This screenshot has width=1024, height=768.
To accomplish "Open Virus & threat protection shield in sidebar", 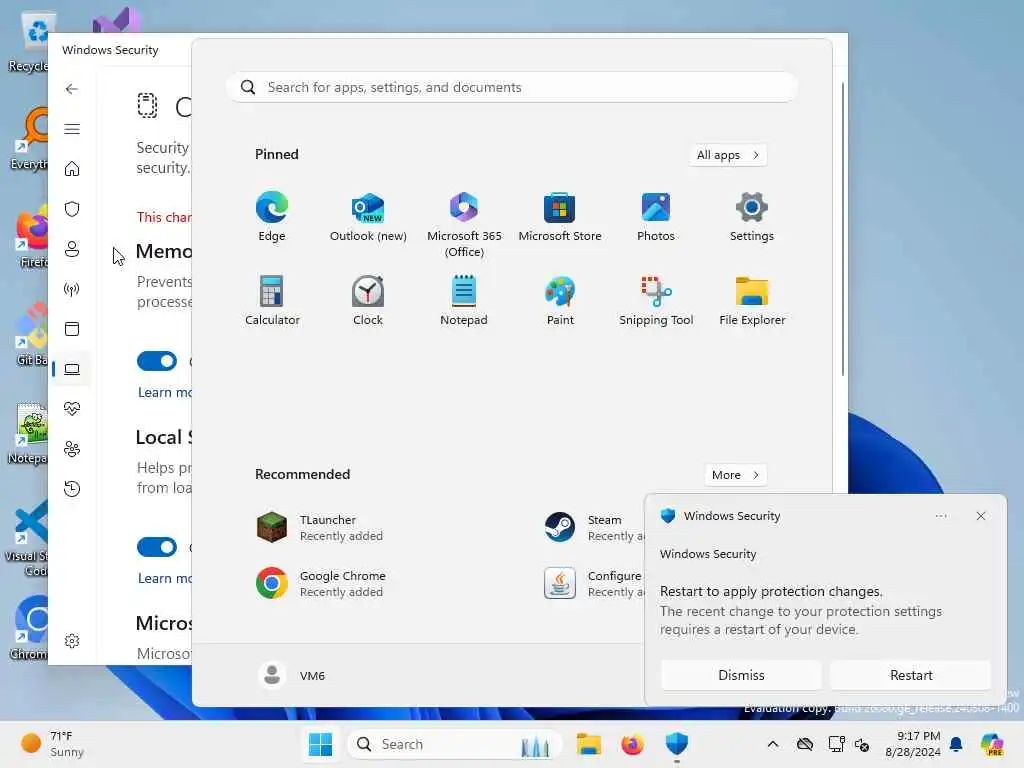I will click(72, 209).
